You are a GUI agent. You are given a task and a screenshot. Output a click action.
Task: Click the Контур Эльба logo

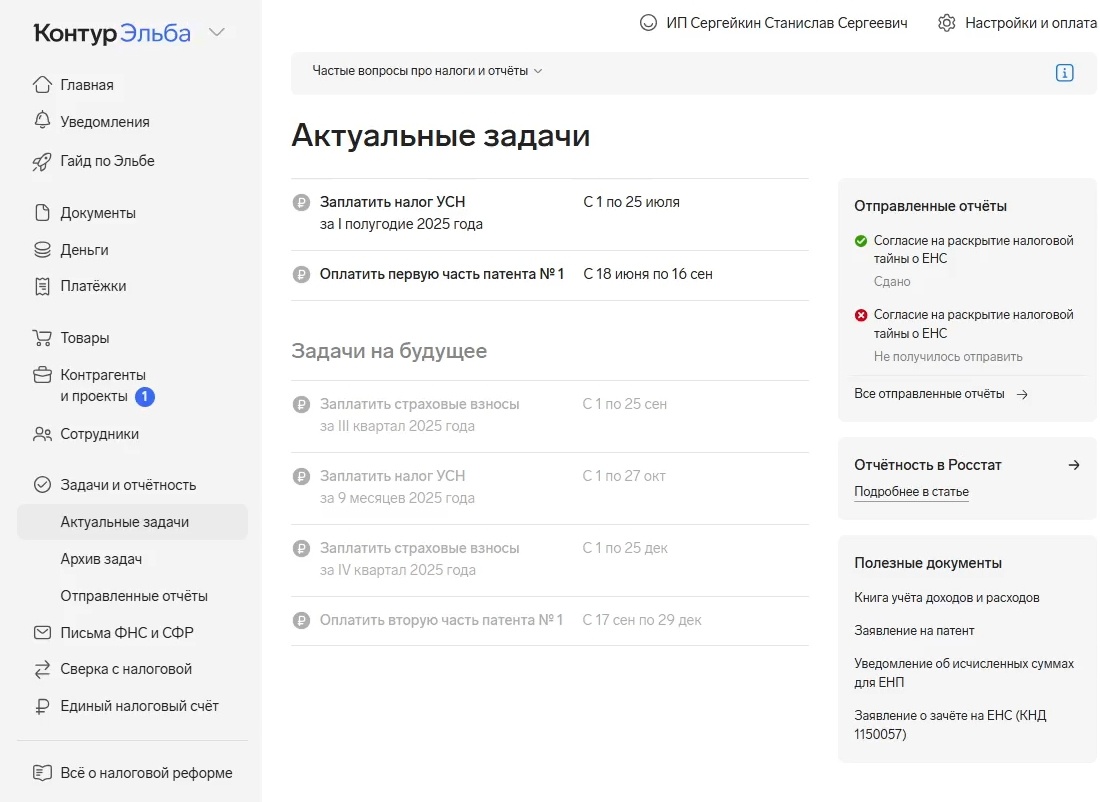112,33
